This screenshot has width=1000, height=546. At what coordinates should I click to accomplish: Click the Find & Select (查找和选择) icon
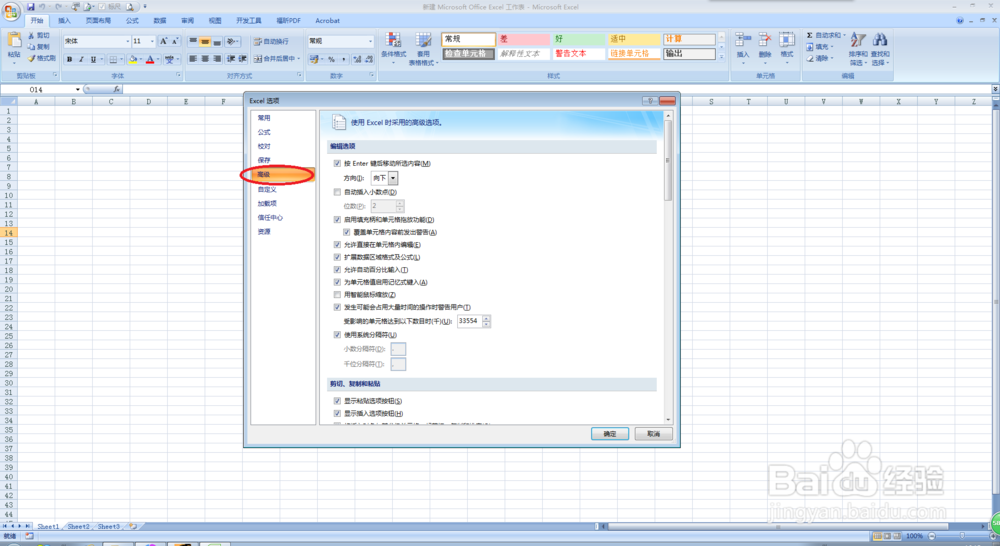[880, 41]
